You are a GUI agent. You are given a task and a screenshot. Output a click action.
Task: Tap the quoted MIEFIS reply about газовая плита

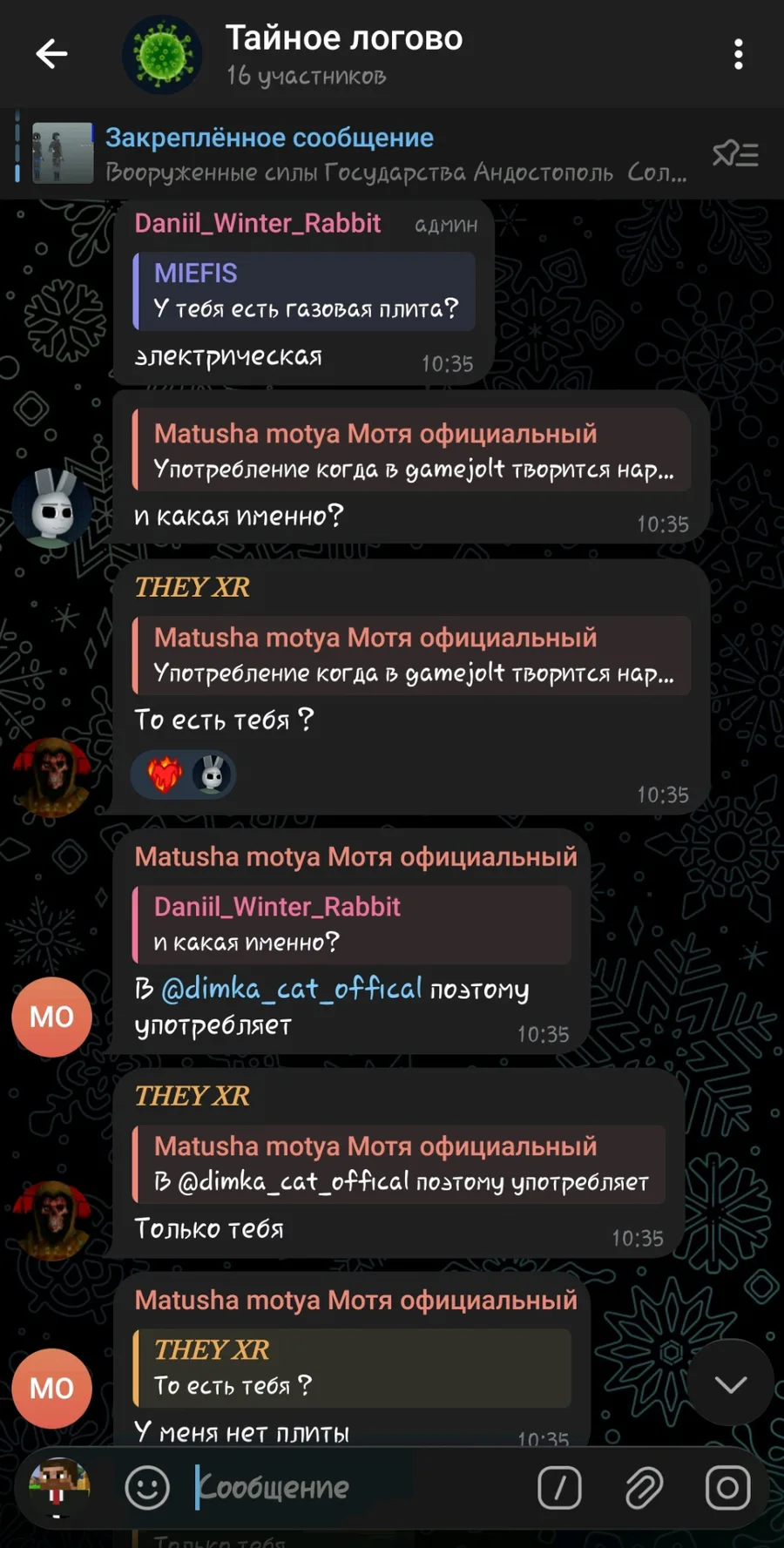pyautogui.click(x=304, y=291)
